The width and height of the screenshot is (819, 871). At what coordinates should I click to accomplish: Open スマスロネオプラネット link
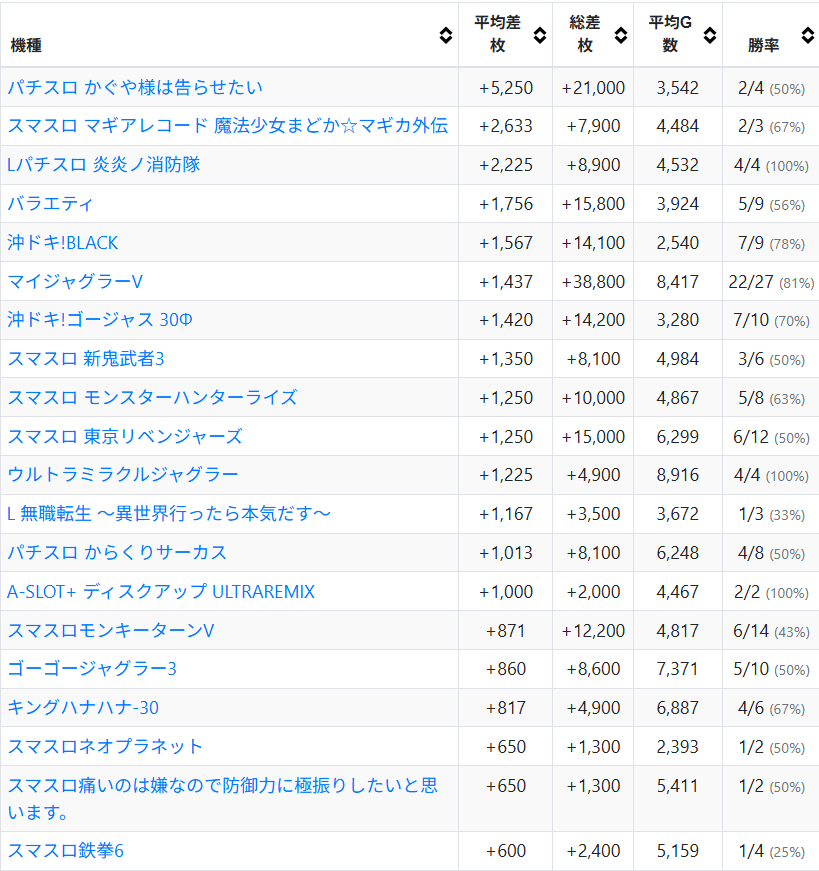click(105, 747)
